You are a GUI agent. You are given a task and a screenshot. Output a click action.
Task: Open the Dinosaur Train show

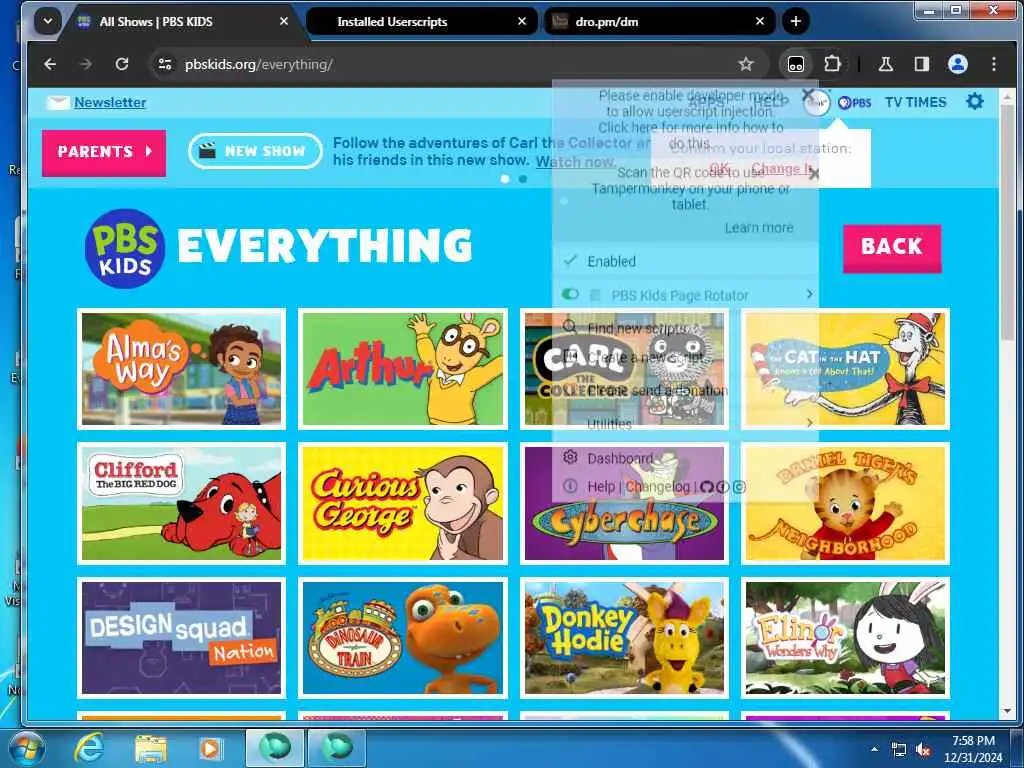point(403,638)
